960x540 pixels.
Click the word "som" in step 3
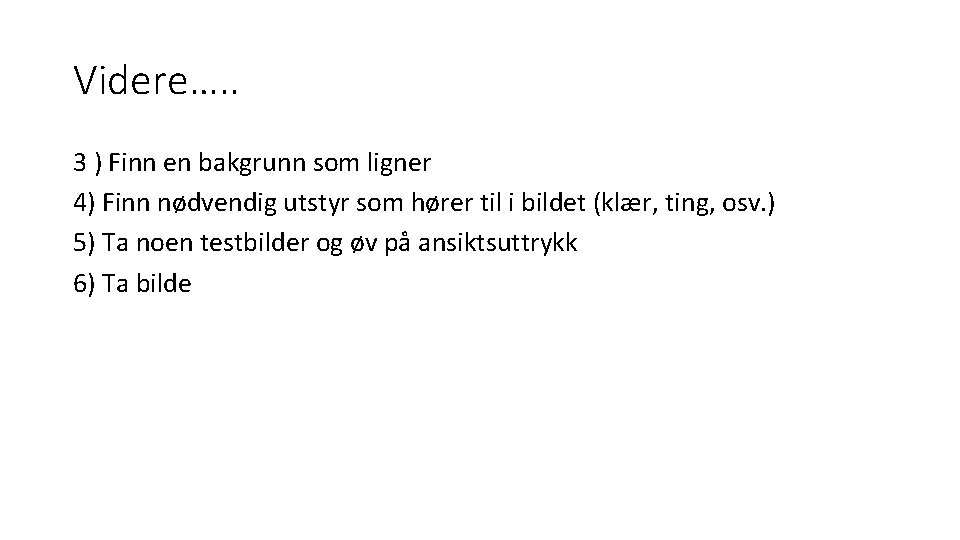coord(336,164)
